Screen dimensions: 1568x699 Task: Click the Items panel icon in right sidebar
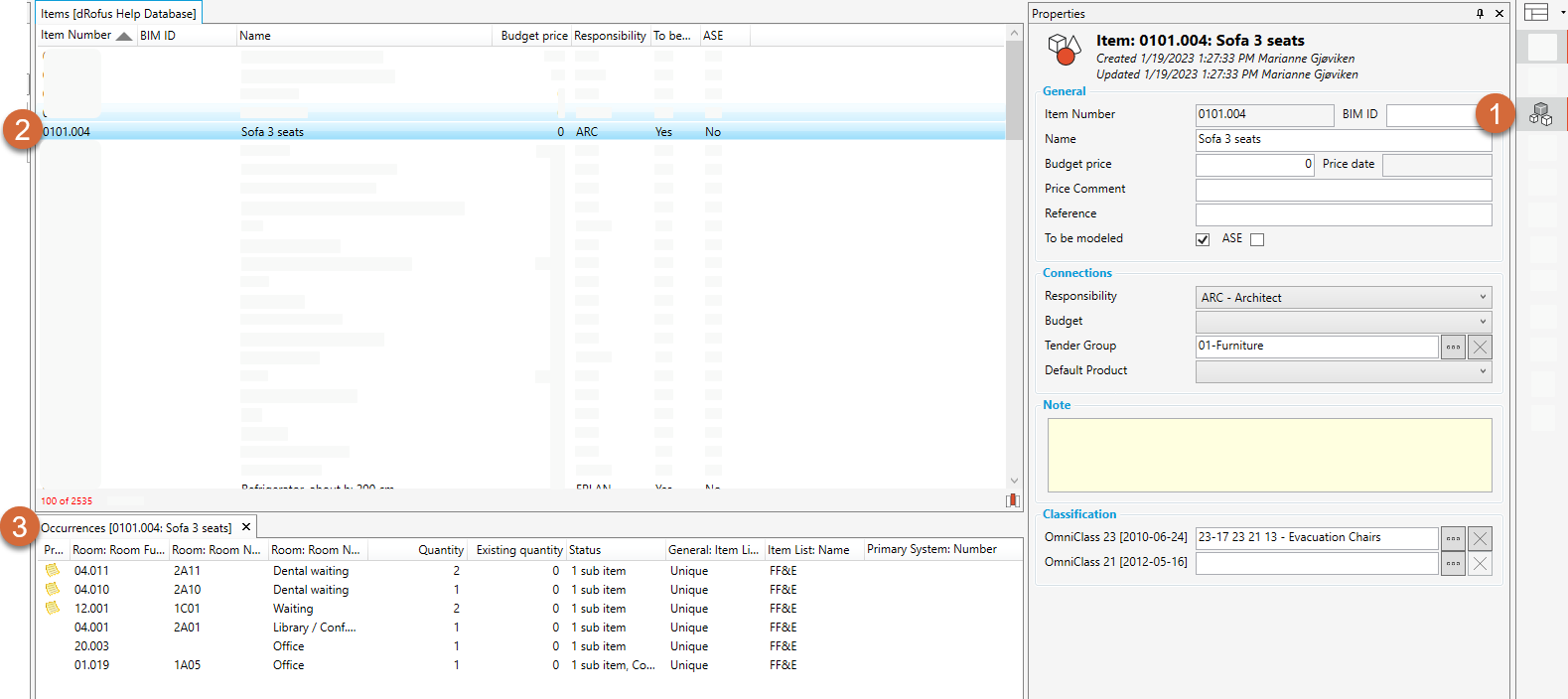click(1540, 114)
